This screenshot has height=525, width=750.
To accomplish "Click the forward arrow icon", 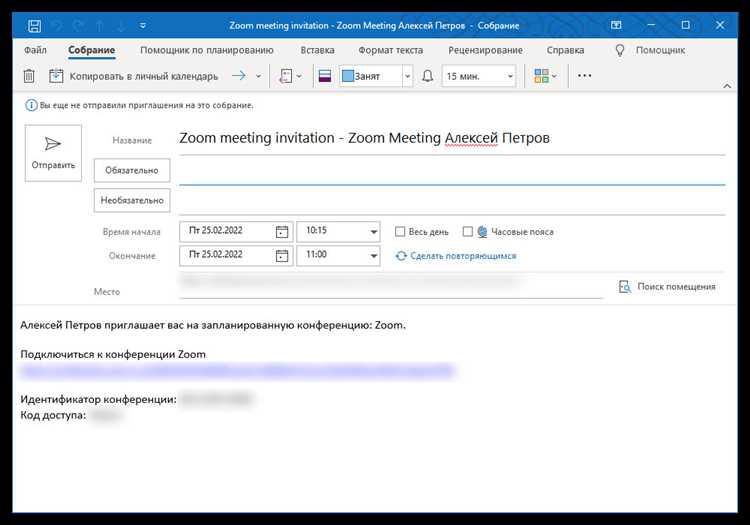I will [x=239, y=76].
